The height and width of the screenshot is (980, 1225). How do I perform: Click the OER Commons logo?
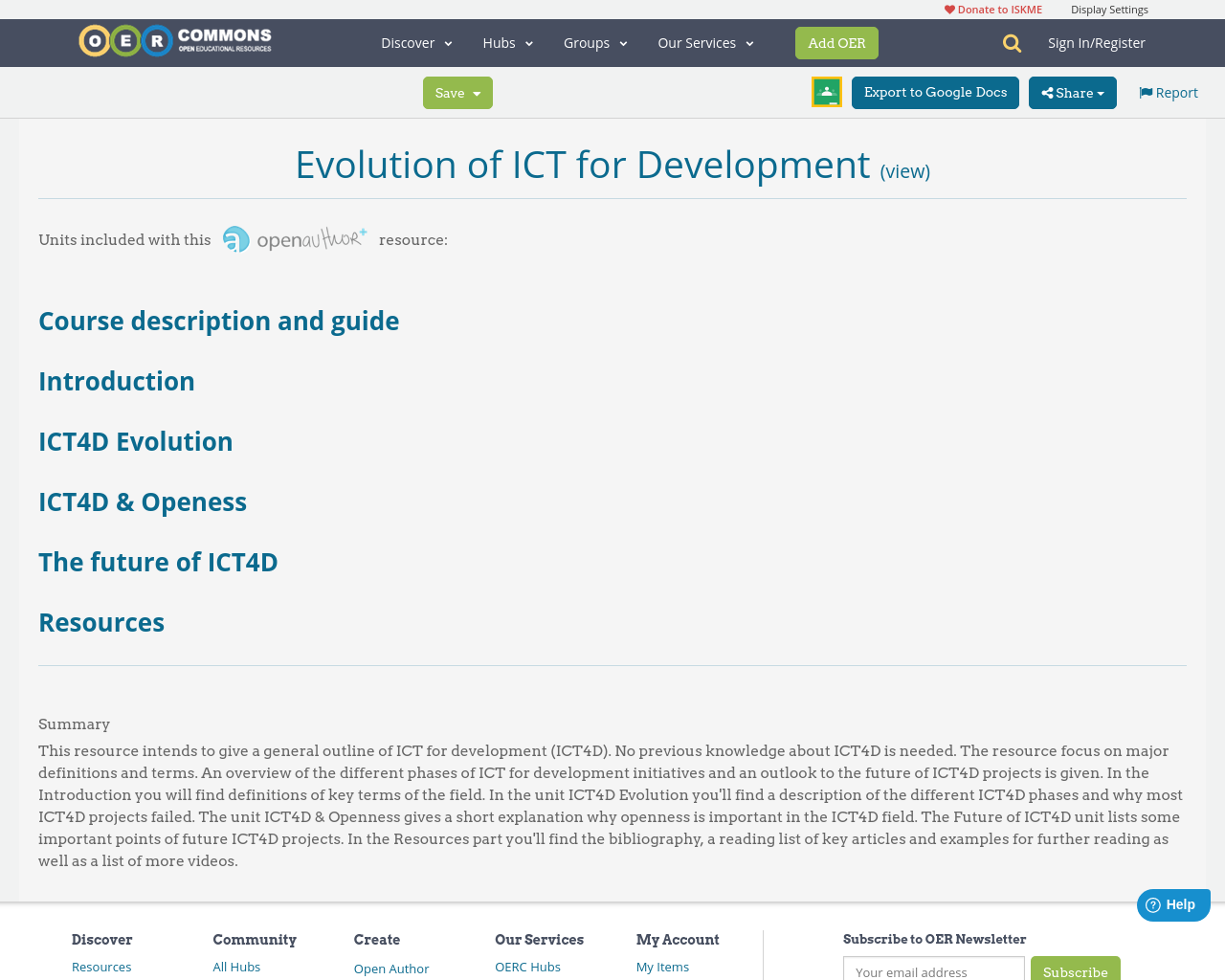[x=174, y=40]
